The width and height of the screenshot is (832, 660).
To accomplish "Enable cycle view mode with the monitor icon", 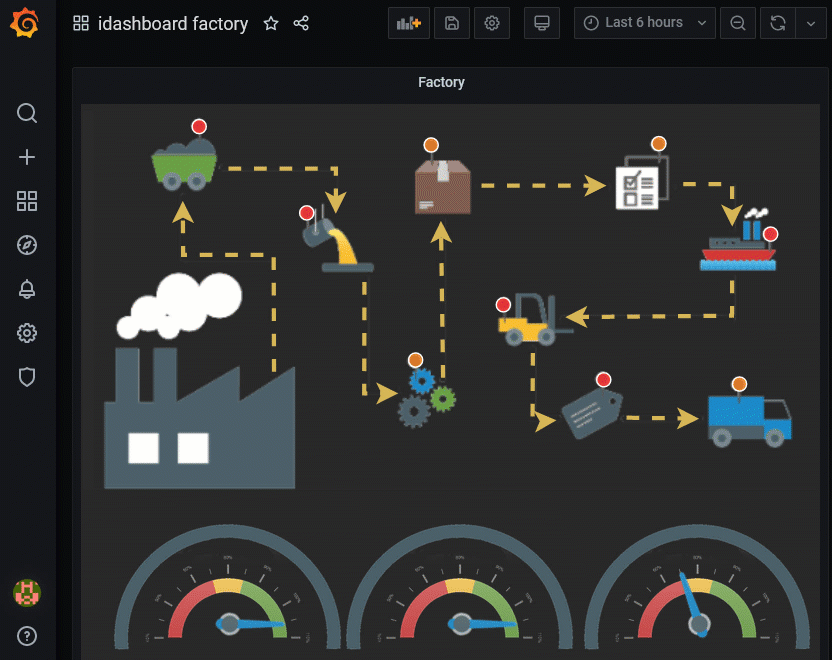I will tap(541, 22).
